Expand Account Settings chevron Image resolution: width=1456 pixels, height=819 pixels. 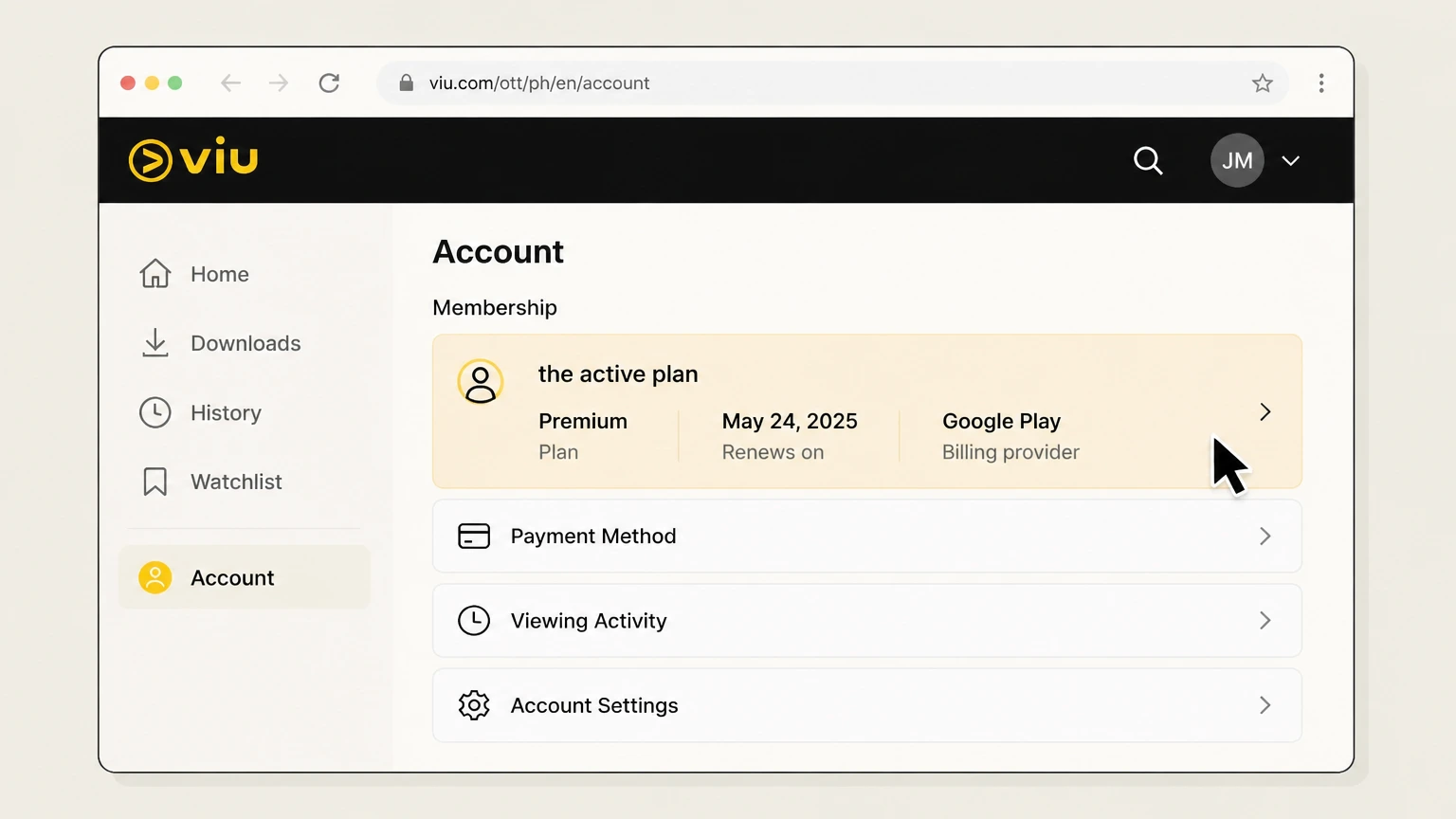(x=1265, y=705)
